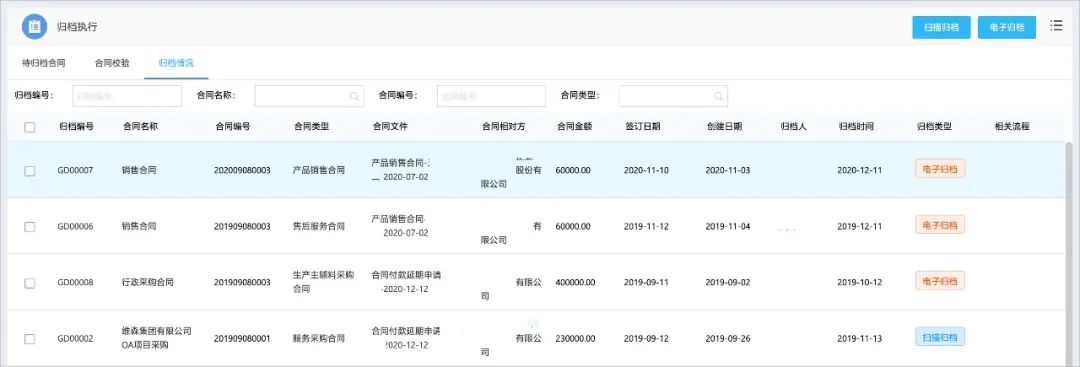Open the list menu icon at top right
The width and height of the screenshot is (1080, 367).
1056,26
